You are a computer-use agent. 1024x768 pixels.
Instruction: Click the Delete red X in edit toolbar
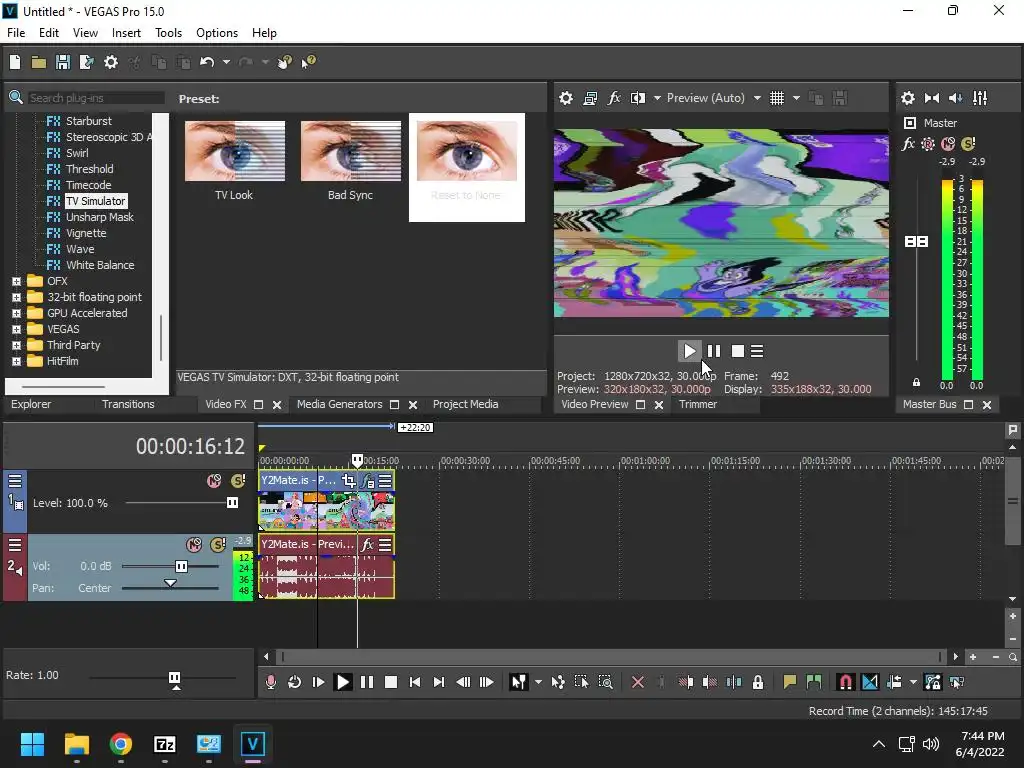coord(637,682)
